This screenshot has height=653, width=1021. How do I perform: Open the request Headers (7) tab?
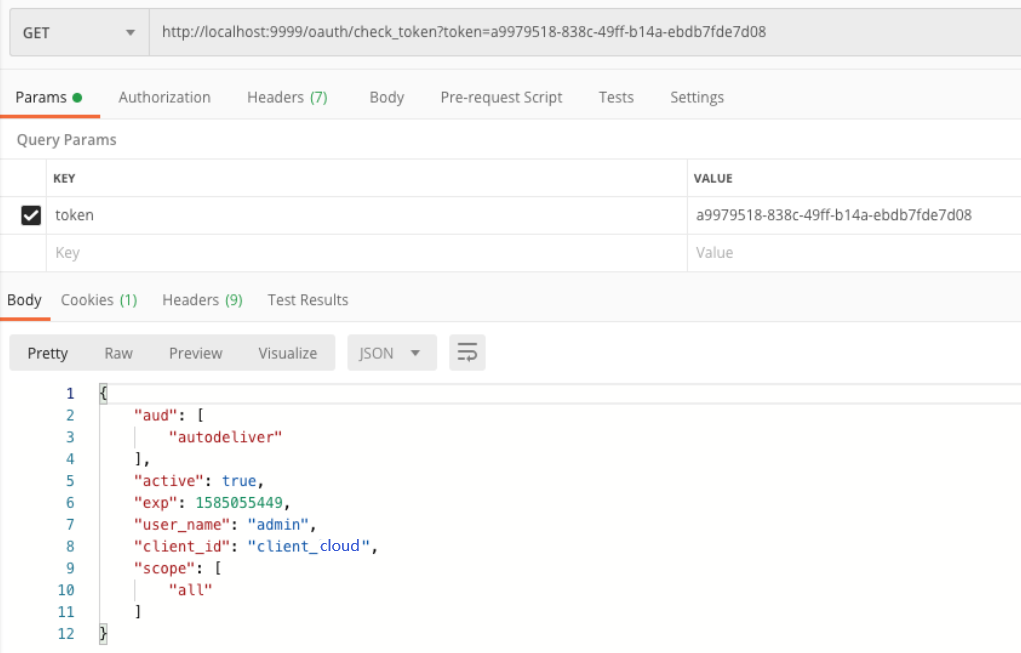point(287,97)
